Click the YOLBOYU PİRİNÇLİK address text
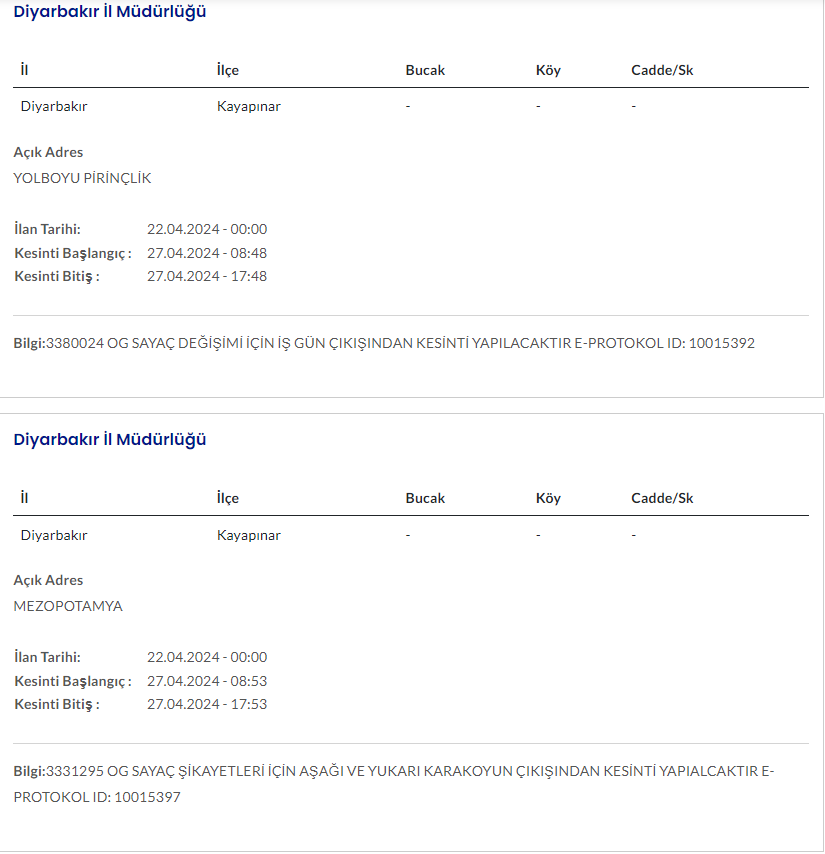 (82, 178)
